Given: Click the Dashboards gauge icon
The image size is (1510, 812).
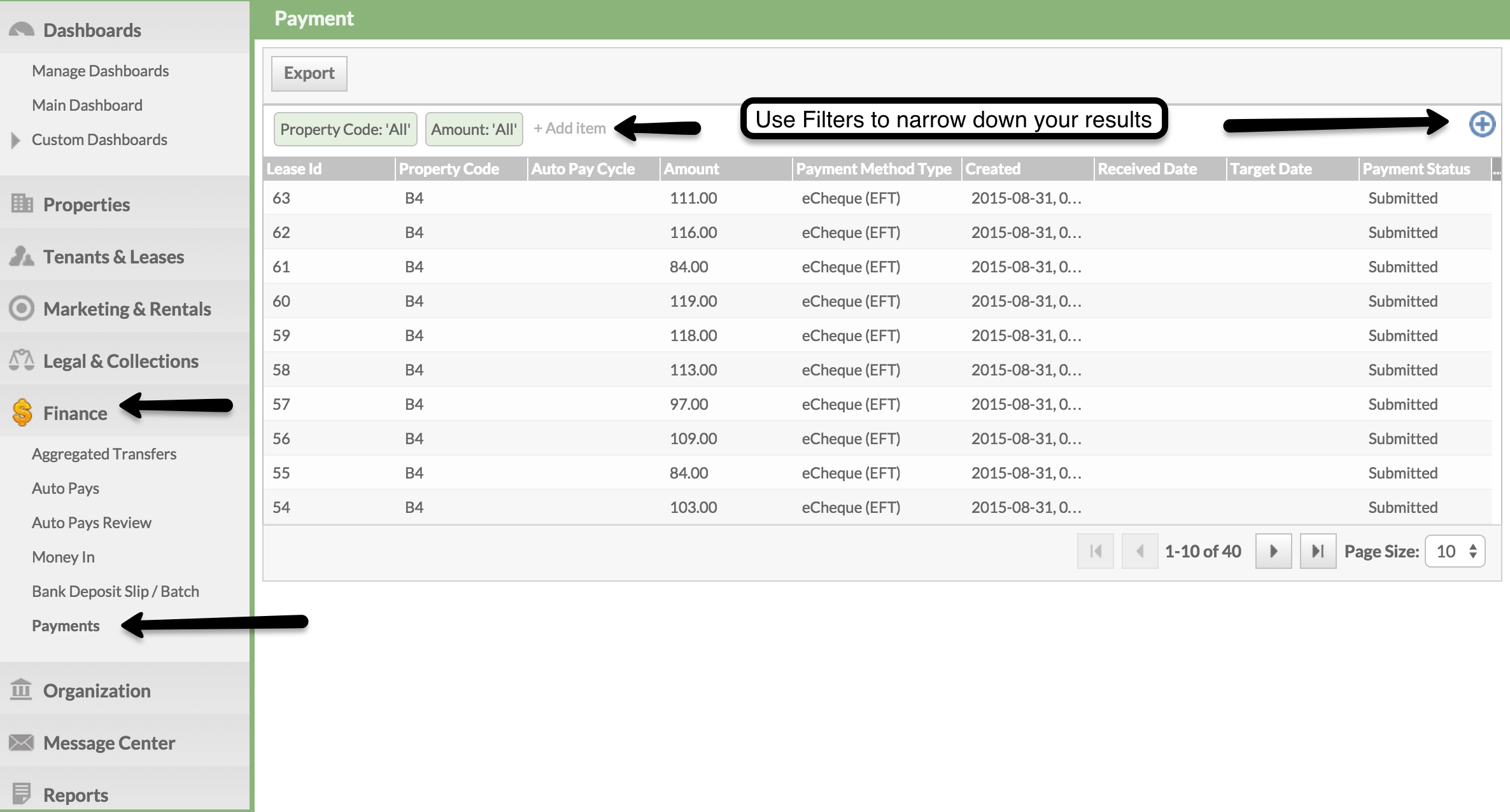Looking at the screenshot, I should click(x=21, y=29).
